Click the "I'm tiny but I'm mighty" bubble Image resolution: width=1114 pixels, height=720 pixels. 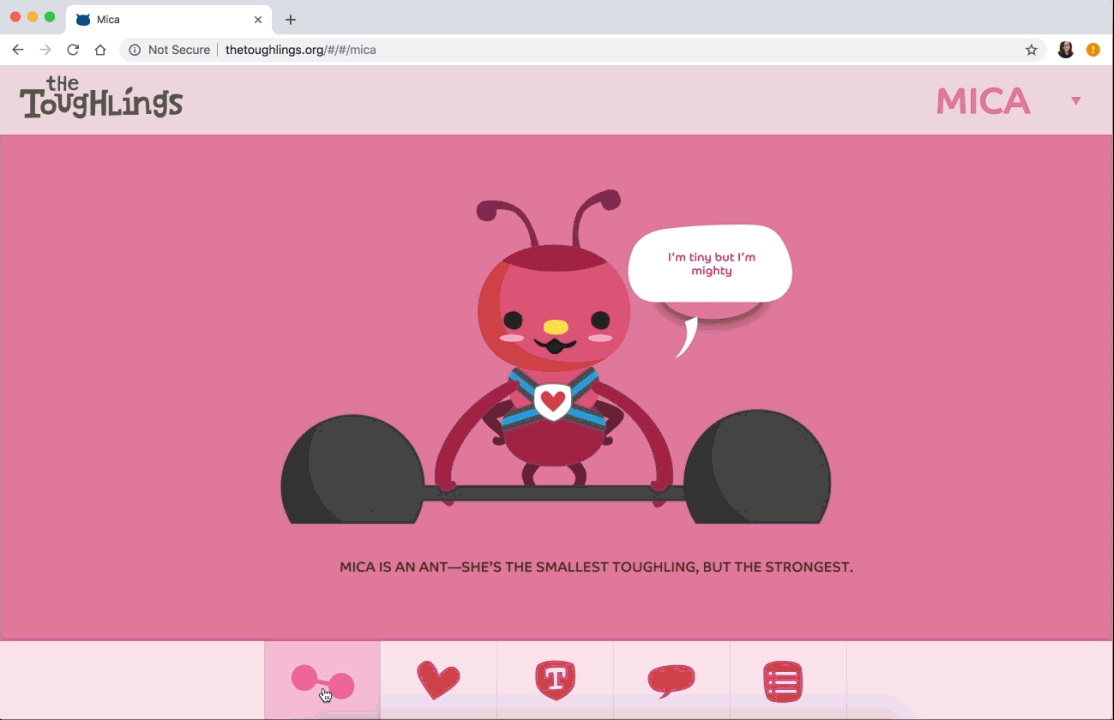point(710,264)
